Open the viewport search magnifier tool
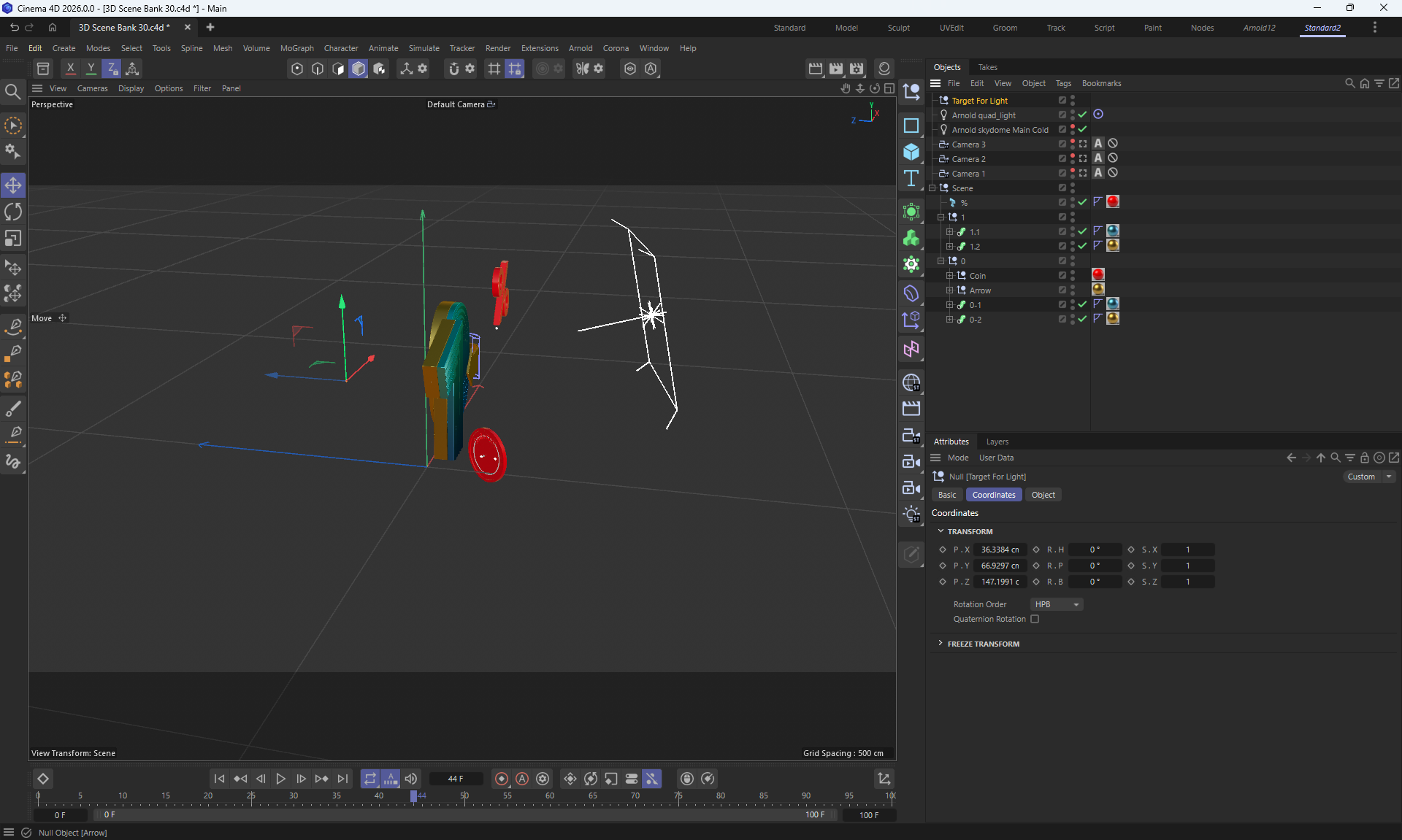 click(12, 92)
